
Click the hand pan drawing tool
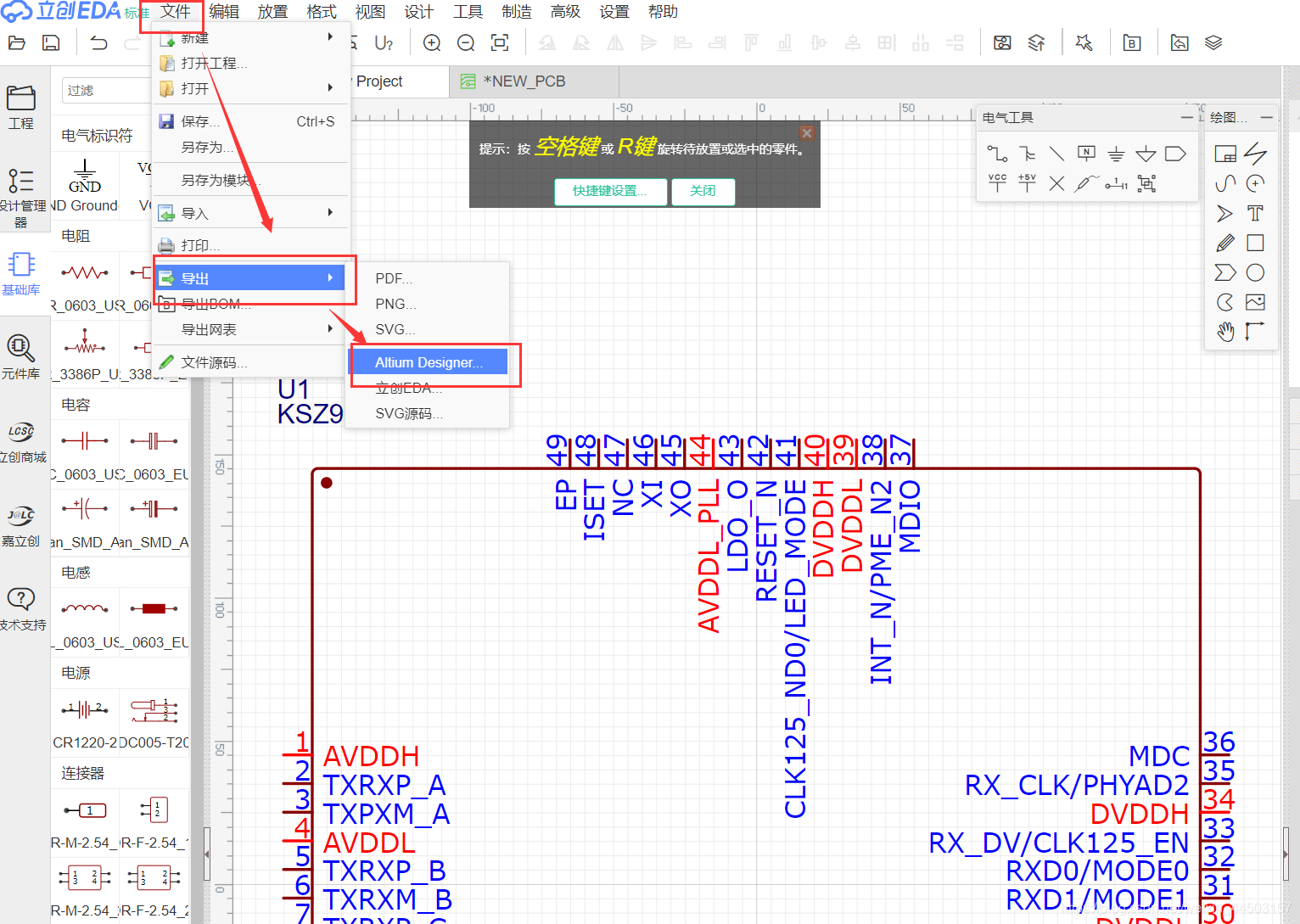[1225, 332]
